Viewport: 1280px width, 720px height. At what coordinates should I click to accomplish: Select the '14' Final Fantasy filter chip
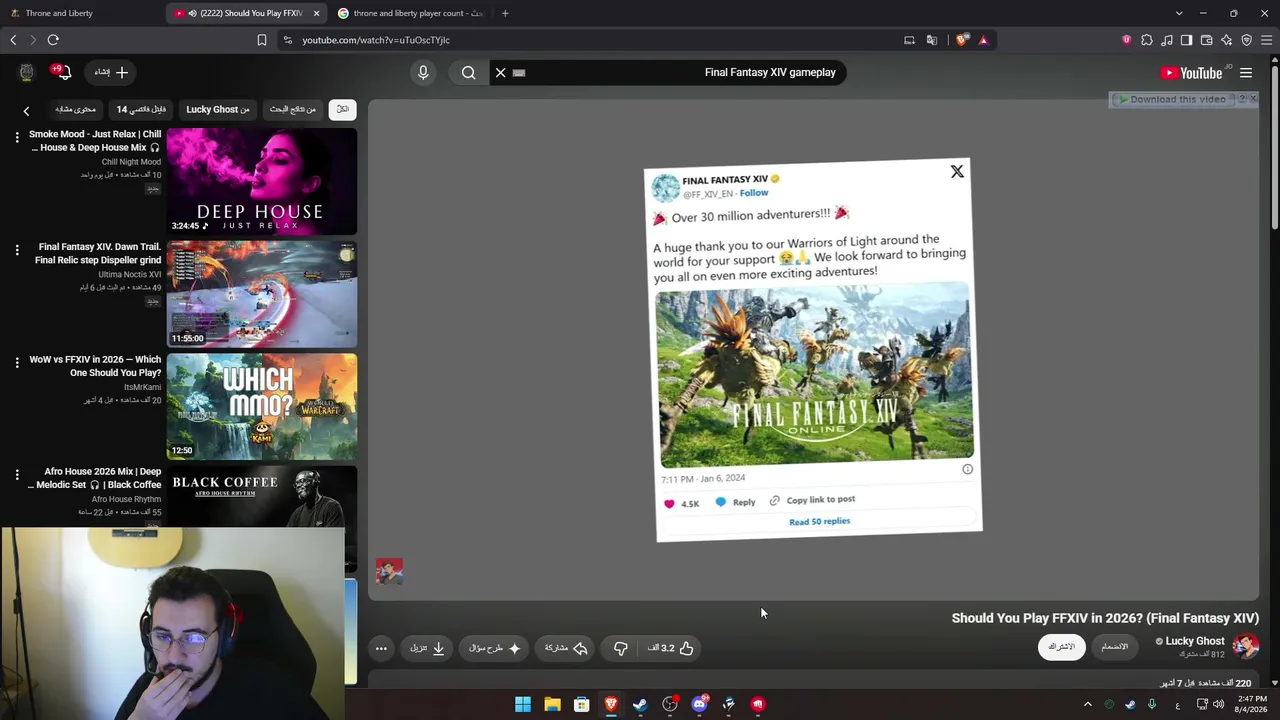click(x=141, y=109)
